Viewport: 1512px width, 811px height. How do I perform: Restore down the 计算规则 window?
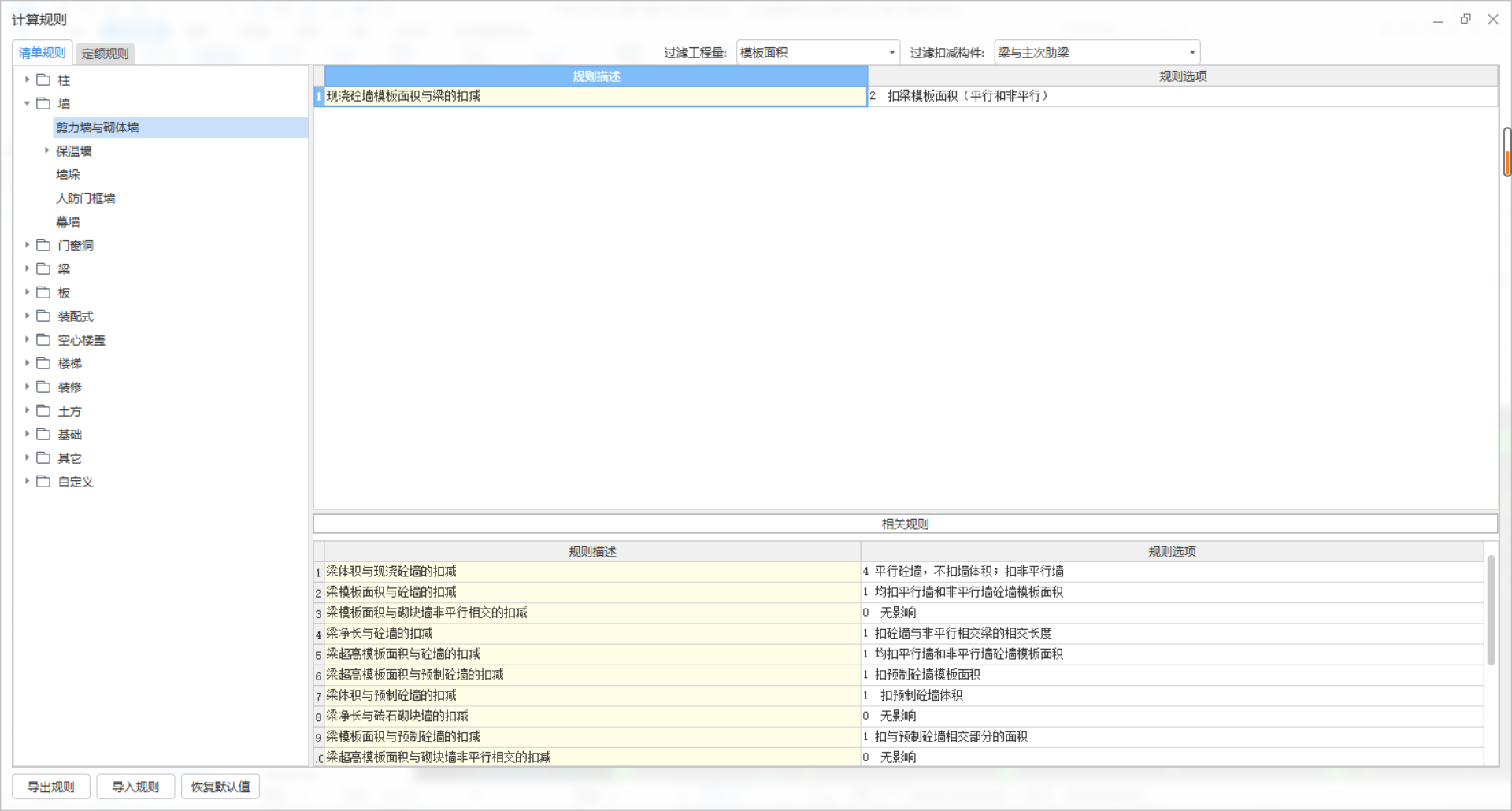1466,19
